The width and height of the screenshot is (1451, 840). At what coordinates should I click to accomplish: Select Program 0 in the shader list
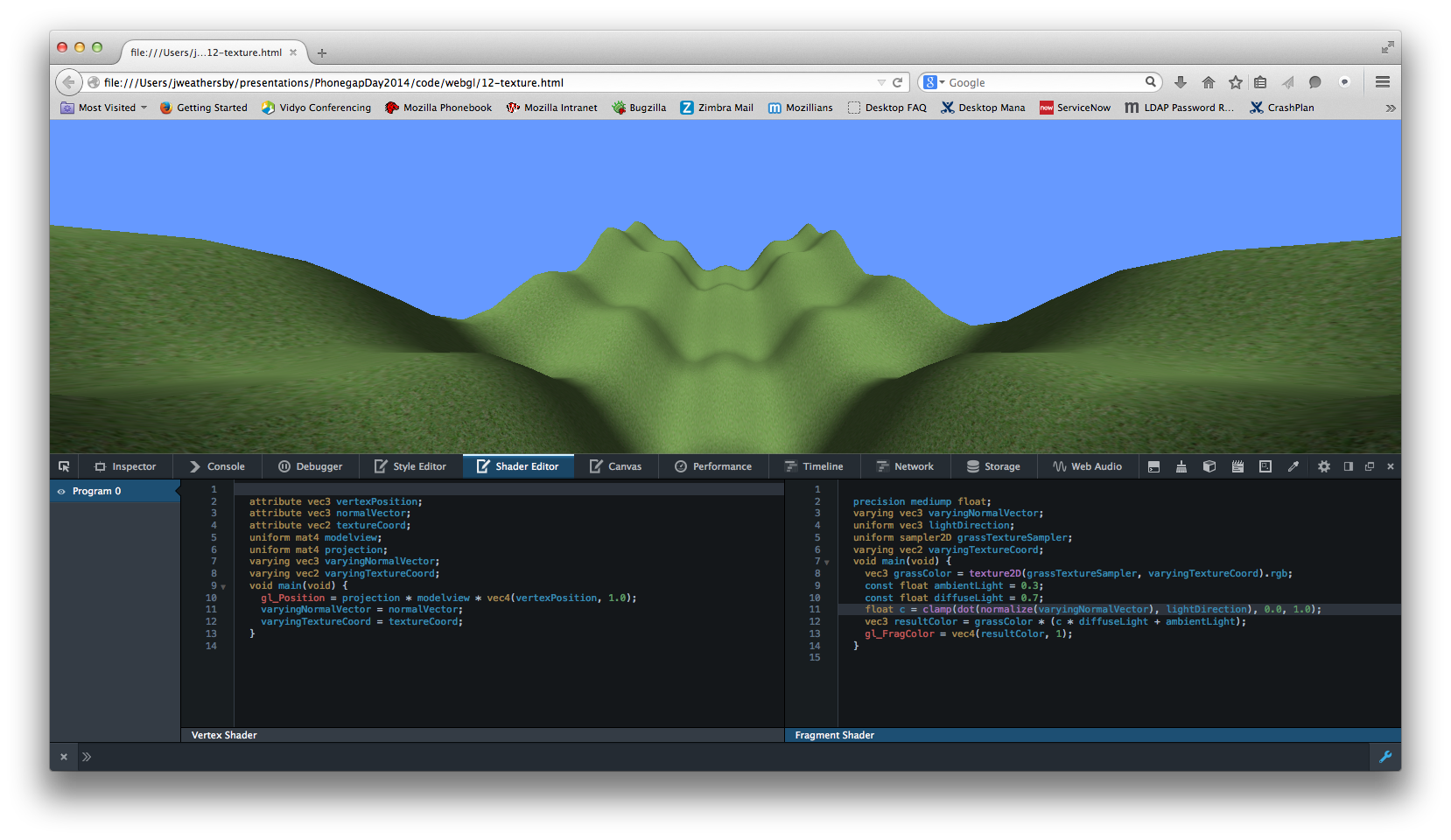click(x=115, y=492)
